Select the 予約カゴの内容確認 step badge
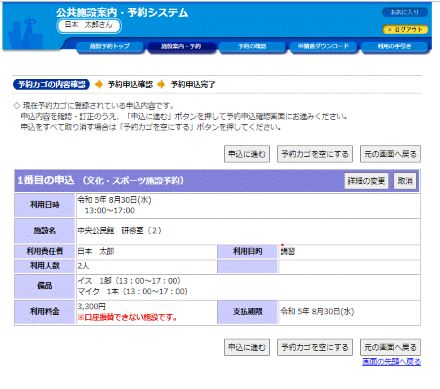 tap(51, 84)
